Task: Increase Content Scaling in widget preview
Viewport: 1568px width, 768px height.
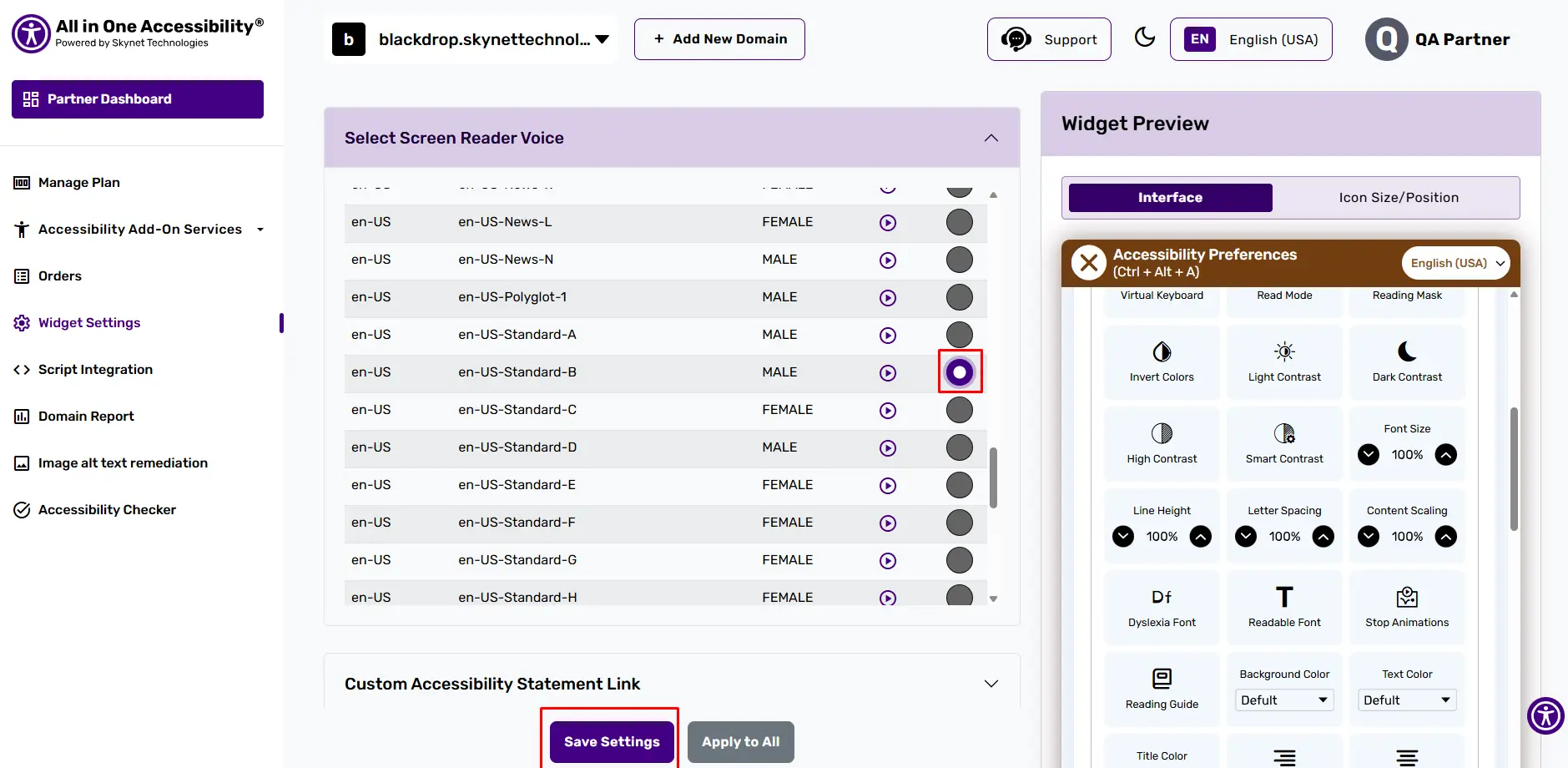Action: tap(1446, 537)
